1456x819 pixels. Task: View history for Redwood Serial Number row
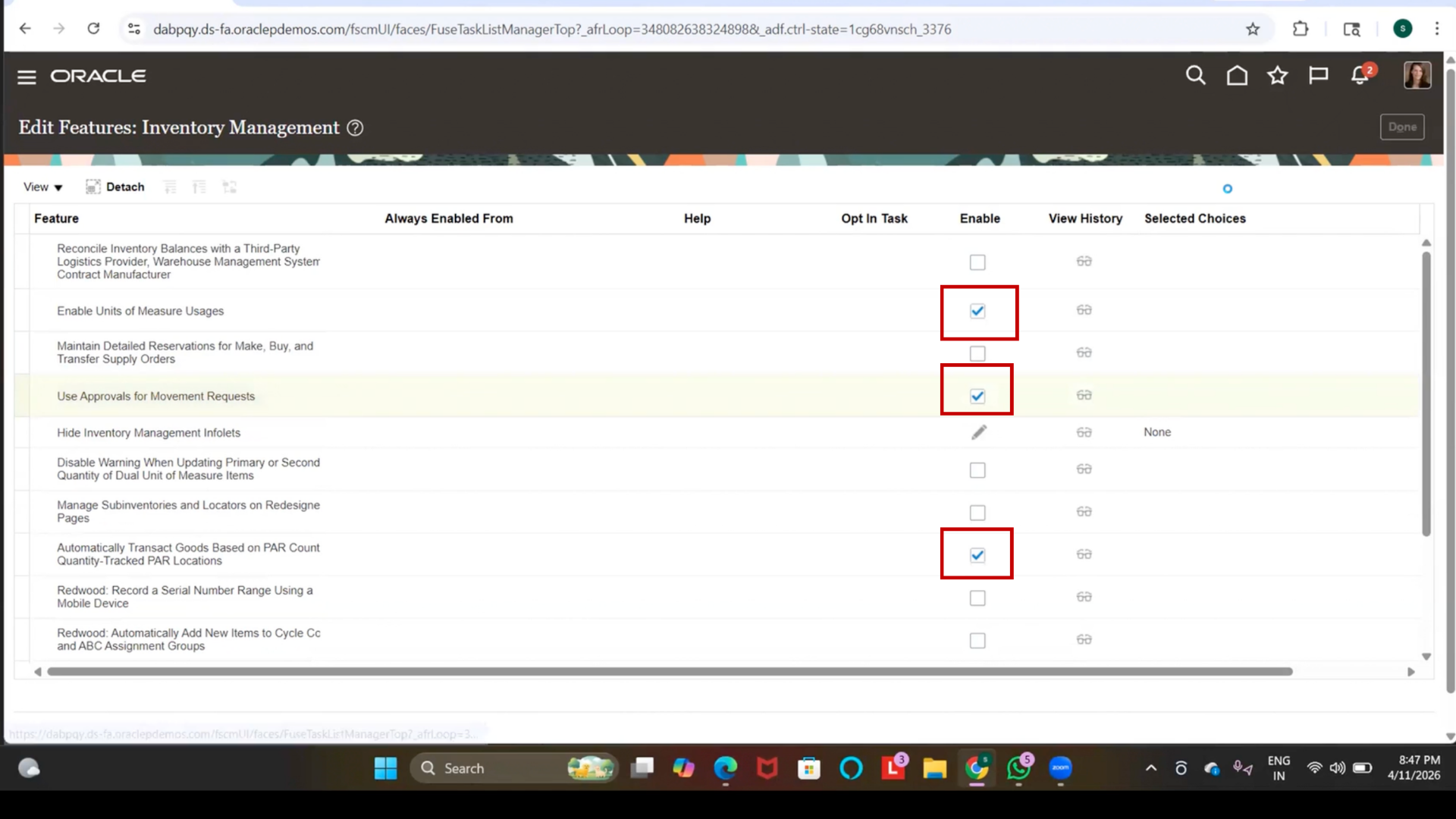1084,597
